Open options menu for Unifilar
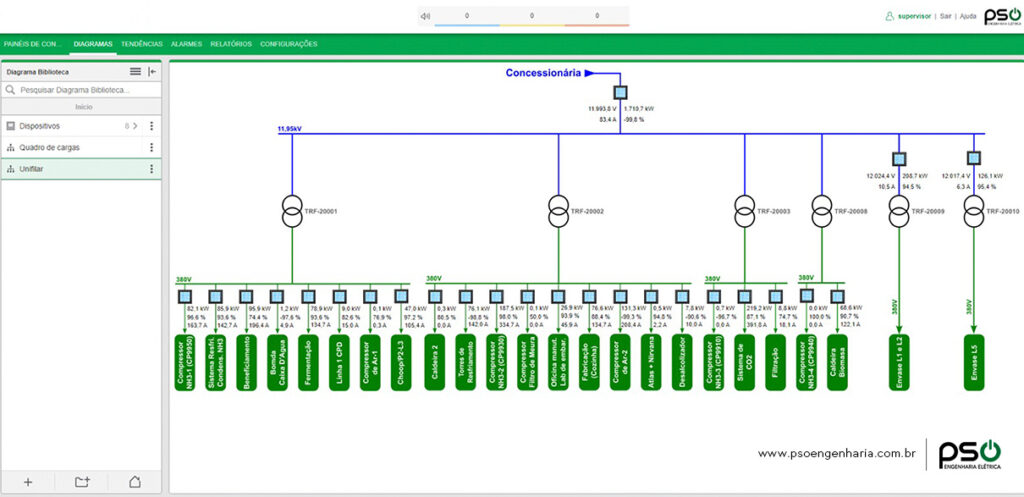The width and height of the screenshot is (1024, 497). pyautogui.click(x=152, y=170)
